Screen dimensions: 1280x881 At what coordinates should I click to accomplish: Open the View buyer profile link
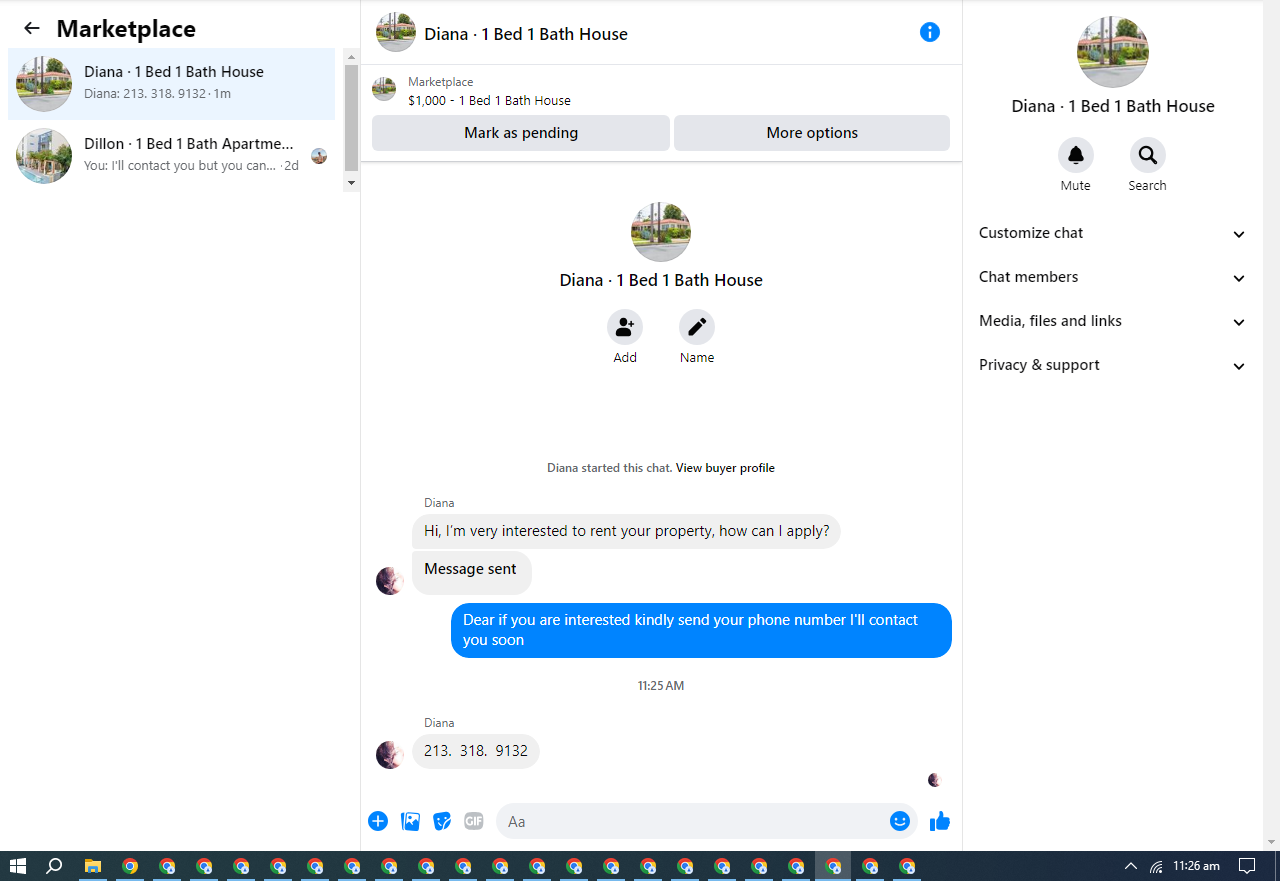pos(725,468)
